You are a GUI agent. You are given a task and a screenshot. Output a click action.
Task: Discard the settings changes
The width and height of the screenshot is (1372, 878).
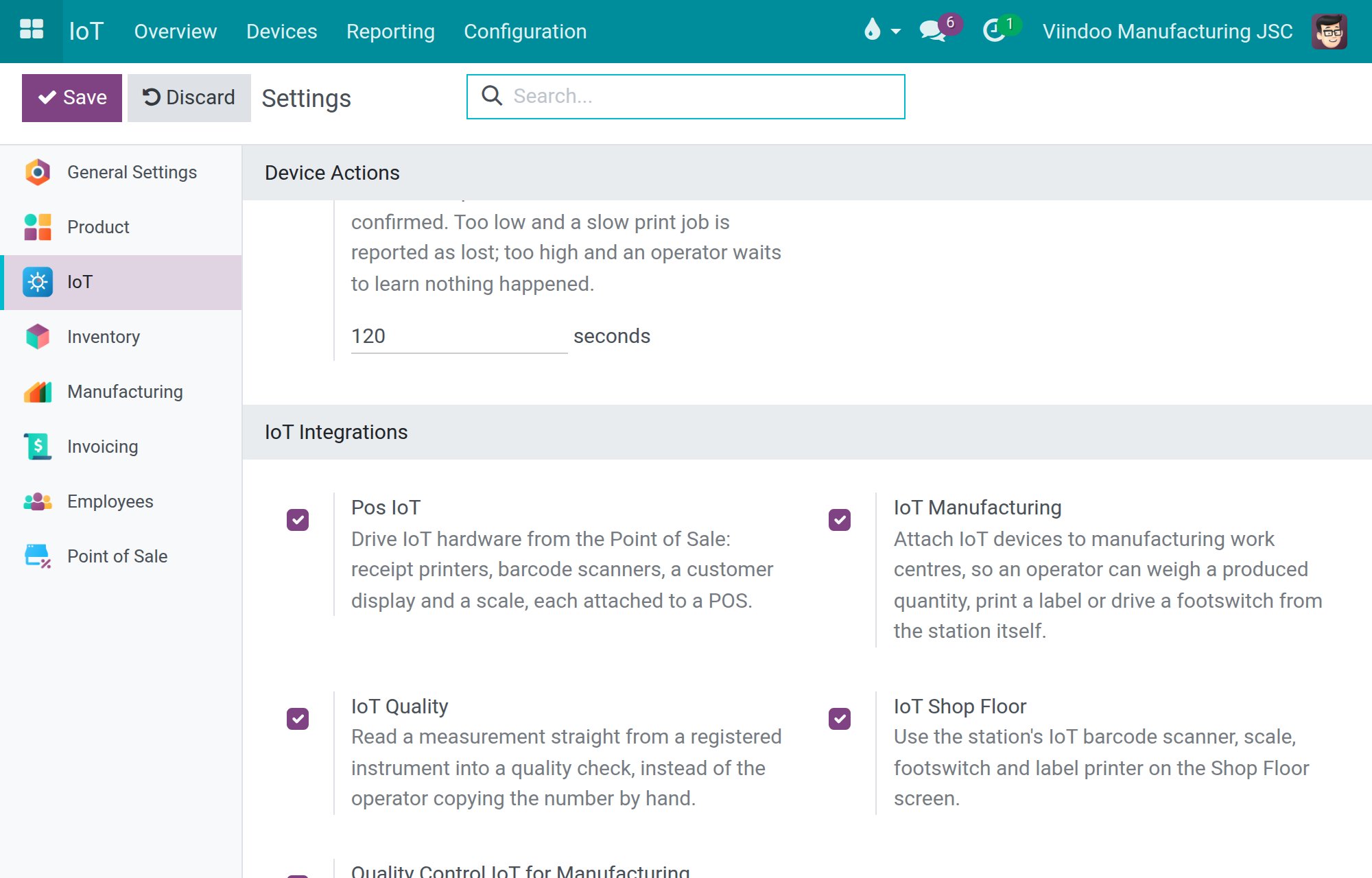tap(189, 97)
